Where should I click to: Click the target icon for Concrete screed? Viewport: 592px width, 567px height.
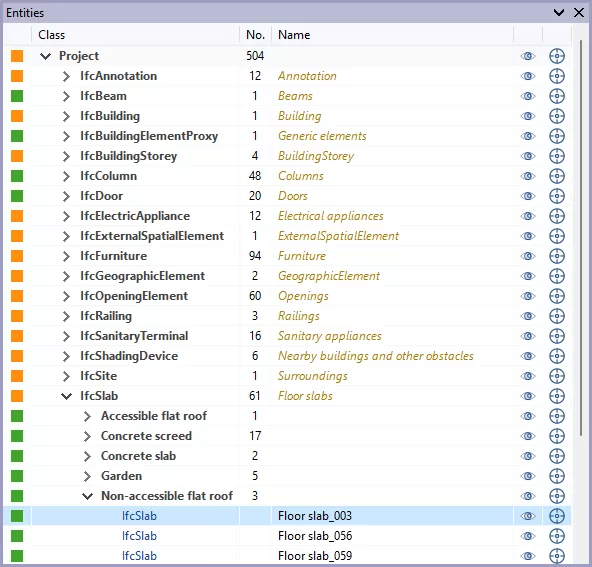click(557, 436)
